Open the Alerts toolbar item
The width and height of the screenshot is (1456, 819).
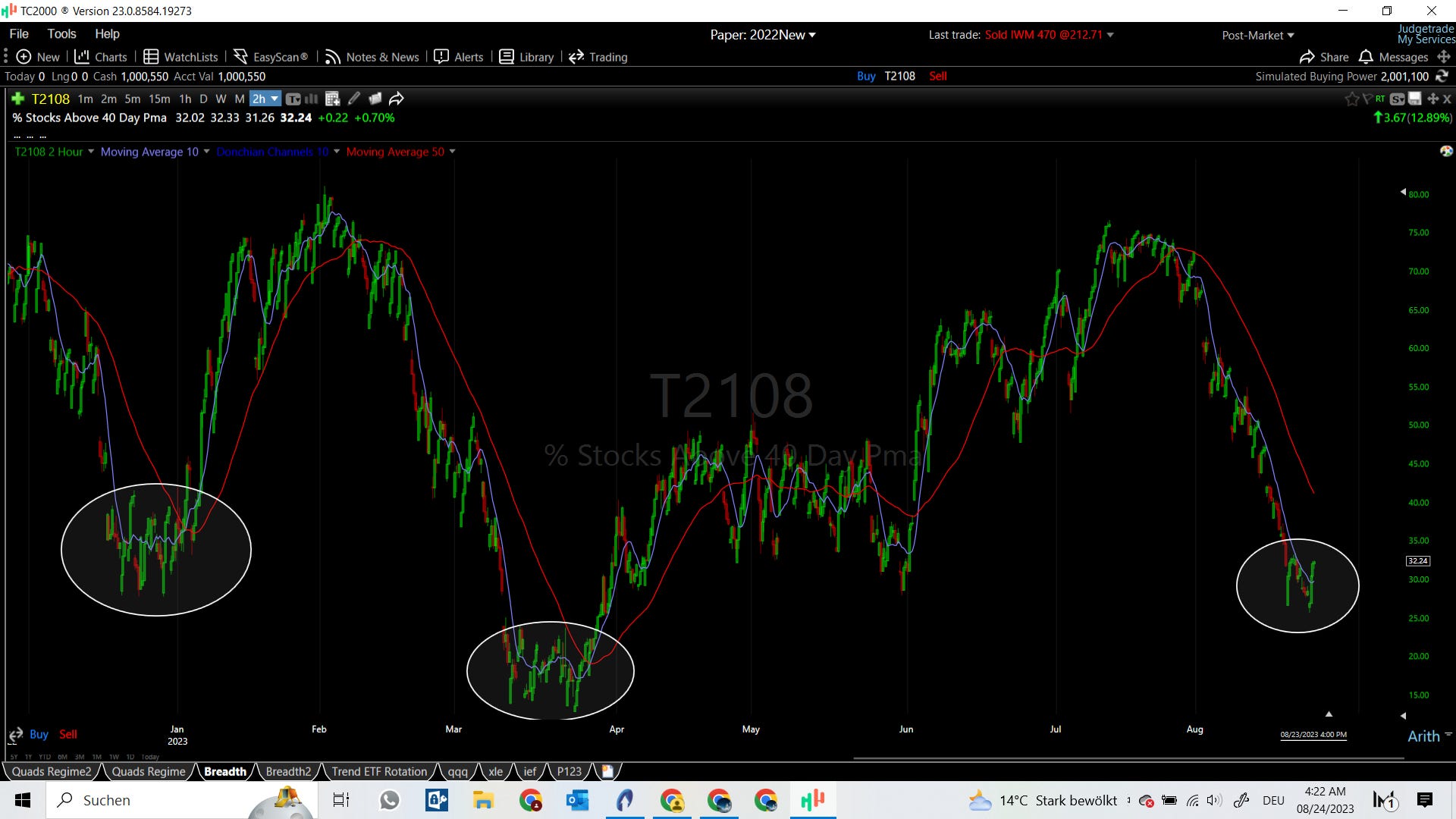[459, 57]
